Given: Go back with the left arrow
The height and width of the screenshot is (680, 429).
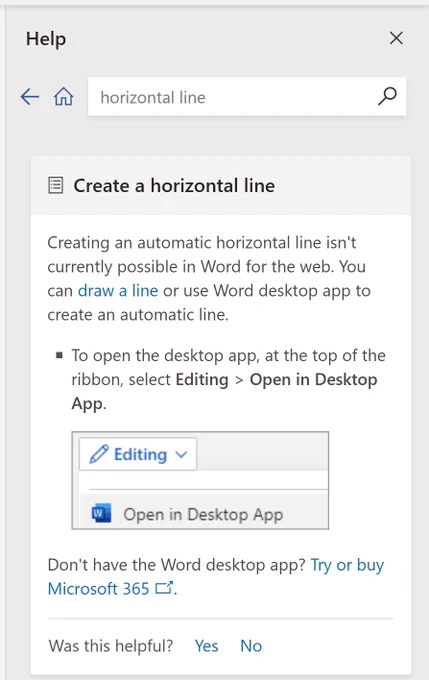Looking at the screenshot, I should 30,97.
